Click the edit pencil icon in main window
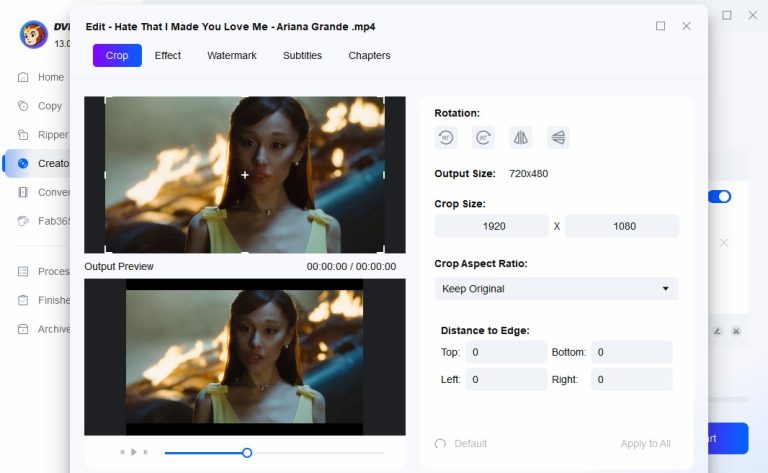The width and height of the screenshot is (768, 473). [717, 331]
